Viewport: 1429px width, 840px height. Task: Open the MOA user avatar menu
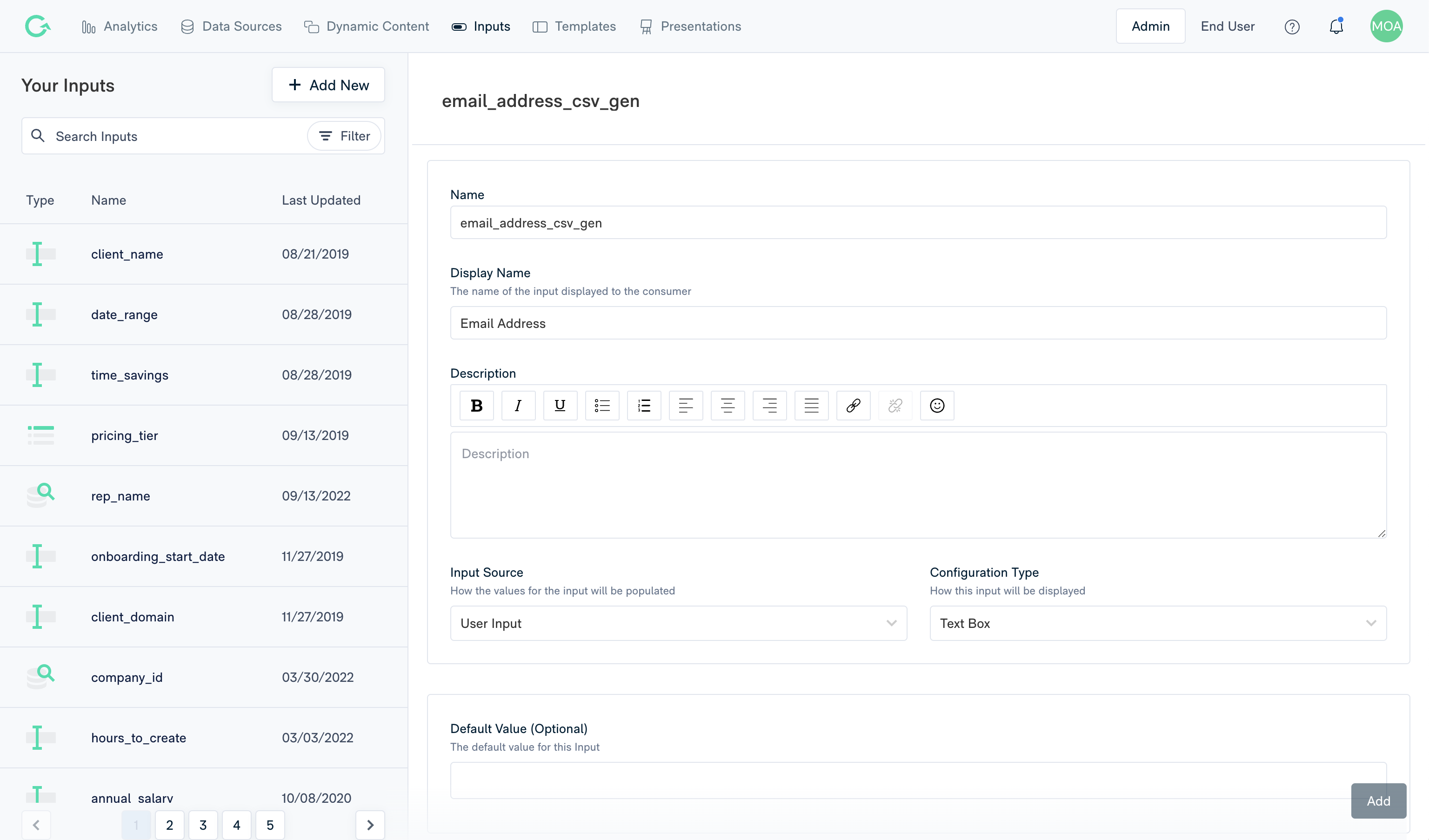(x=1387, y=26)
